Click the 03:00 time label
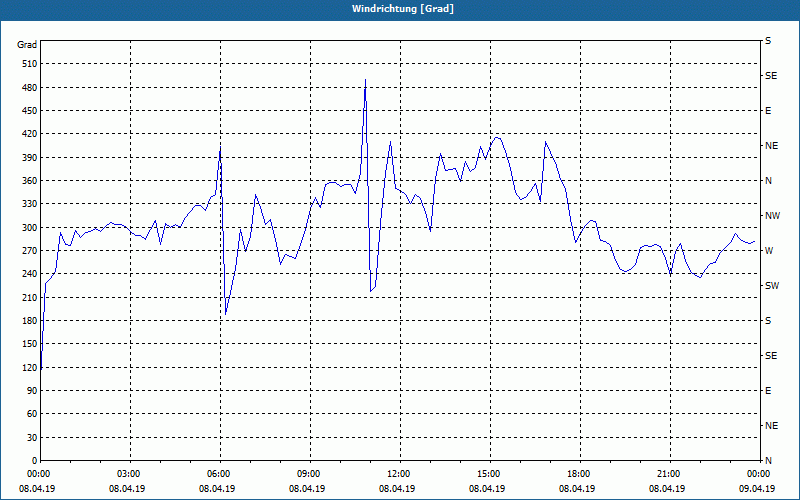The height and width of the screenshot is (500, 800). coord(129,474)
